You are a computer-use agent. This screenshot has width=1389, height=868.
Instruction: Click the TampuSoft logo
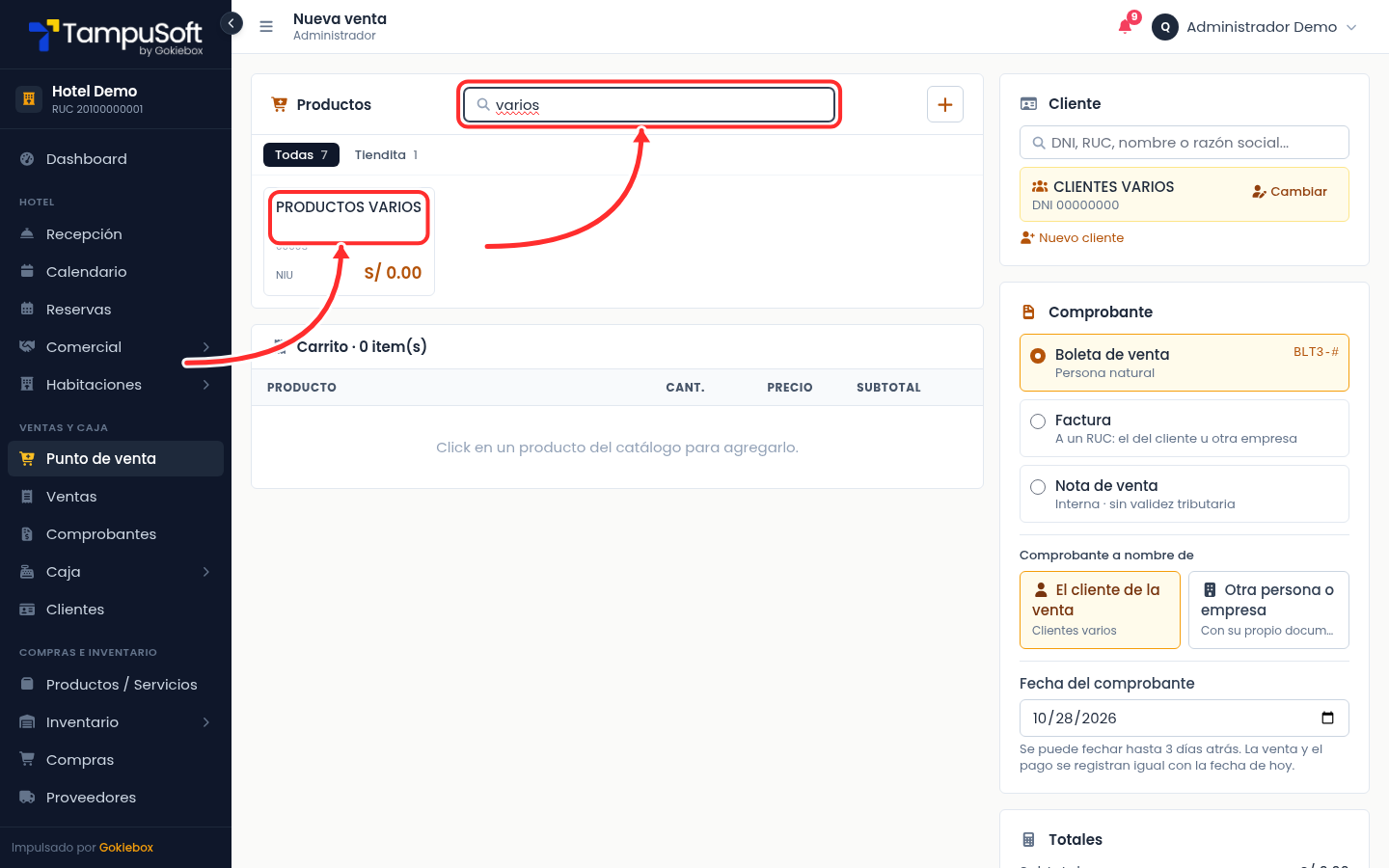tap(116, 37)
